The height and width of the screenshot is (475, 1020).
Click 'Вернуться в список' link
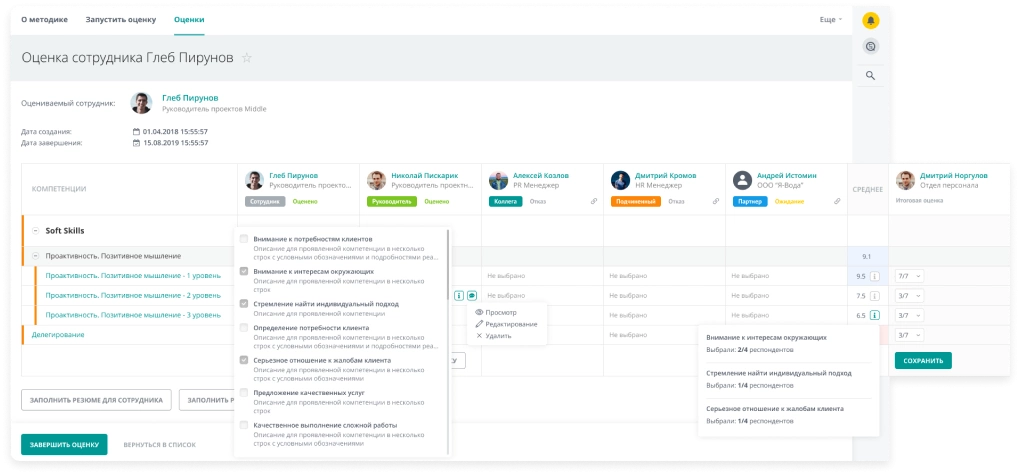click(159, 445)
